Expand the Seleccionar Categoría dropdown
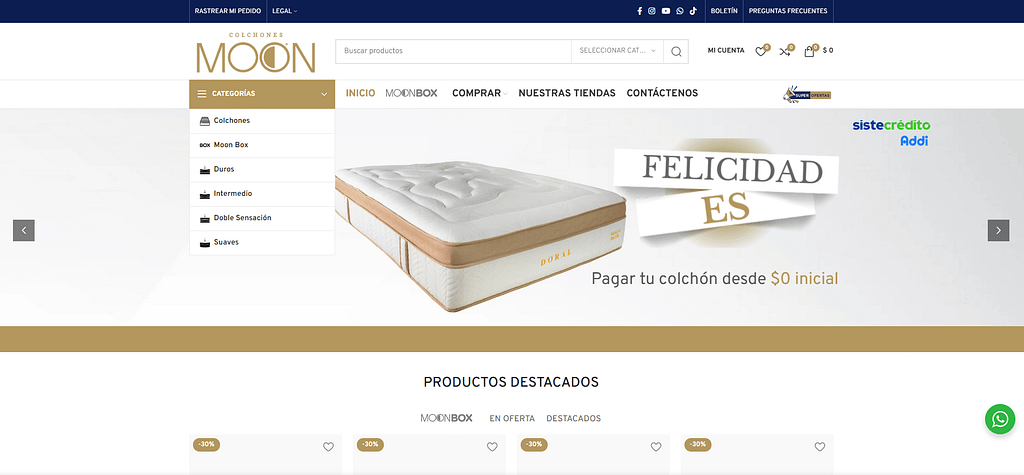This screenshot has height=475, width=1024. pos(617,51)
